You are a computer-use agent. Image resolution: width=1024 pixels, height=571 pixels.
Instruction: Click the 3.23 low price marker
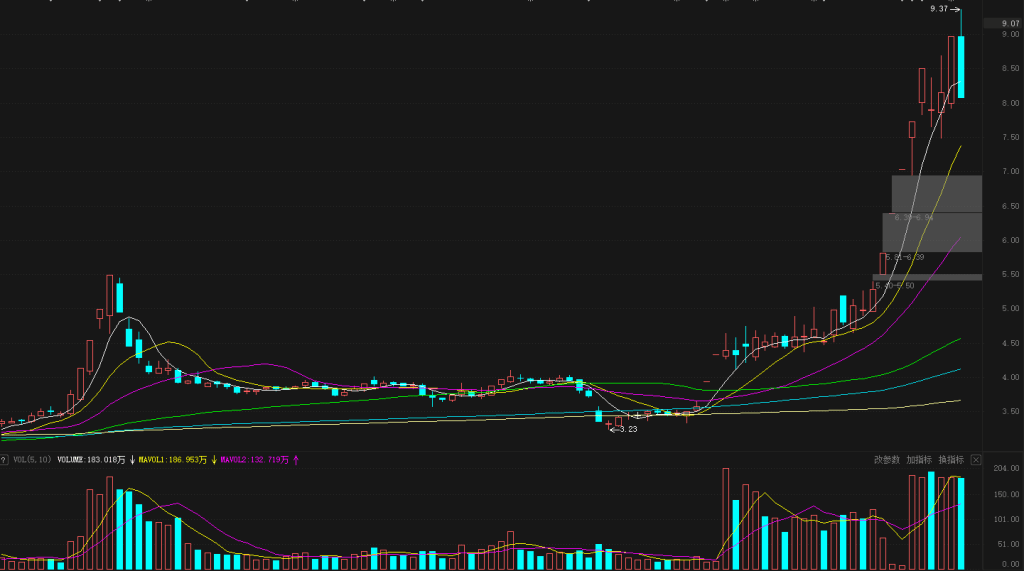tap(625, 429)
